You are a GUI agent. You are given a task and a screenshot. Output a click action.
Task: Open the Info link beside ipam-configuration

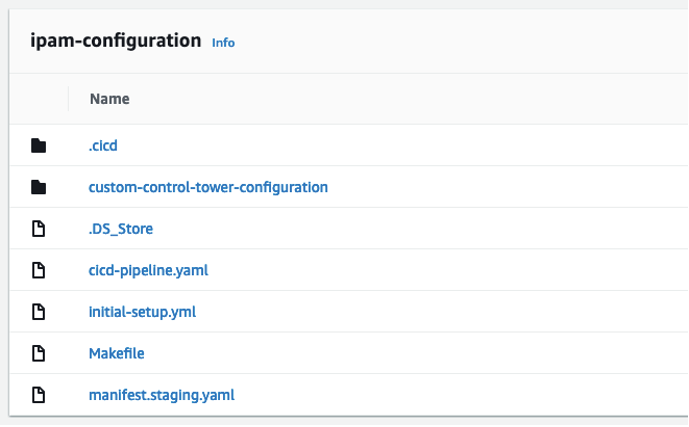tap(223, 43)
